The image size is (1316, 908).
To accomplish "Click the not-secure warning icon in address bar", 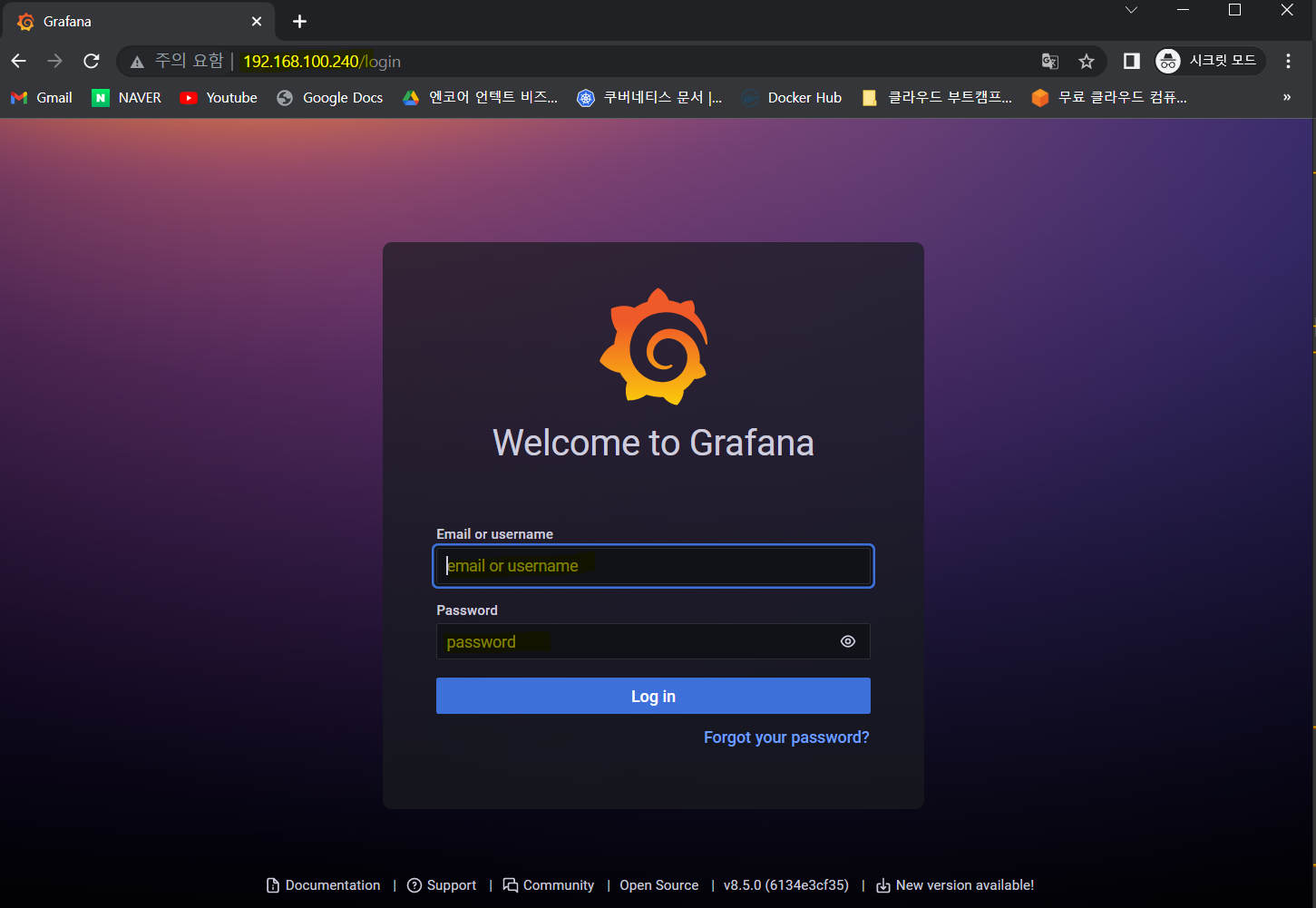I will click(137, 62).
